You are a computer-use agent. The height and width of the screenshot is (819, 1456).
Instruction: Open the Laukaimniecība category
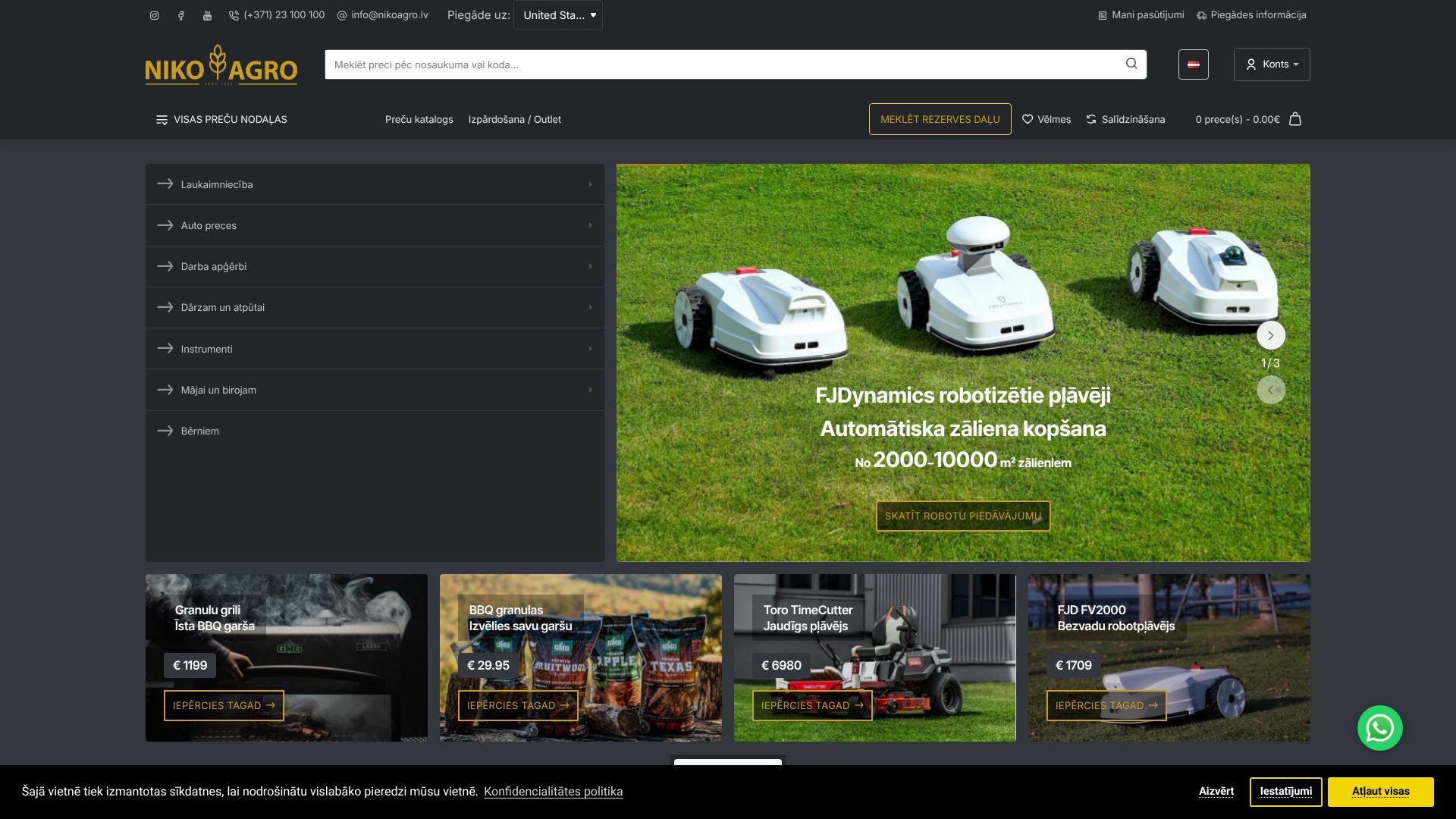[x=375, y=184]
